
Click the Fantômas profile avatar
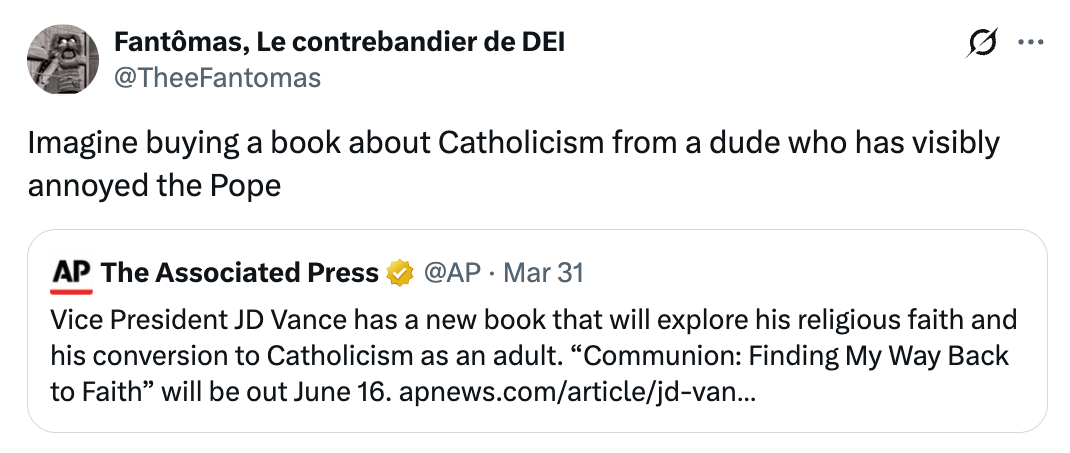click(62, 60)
